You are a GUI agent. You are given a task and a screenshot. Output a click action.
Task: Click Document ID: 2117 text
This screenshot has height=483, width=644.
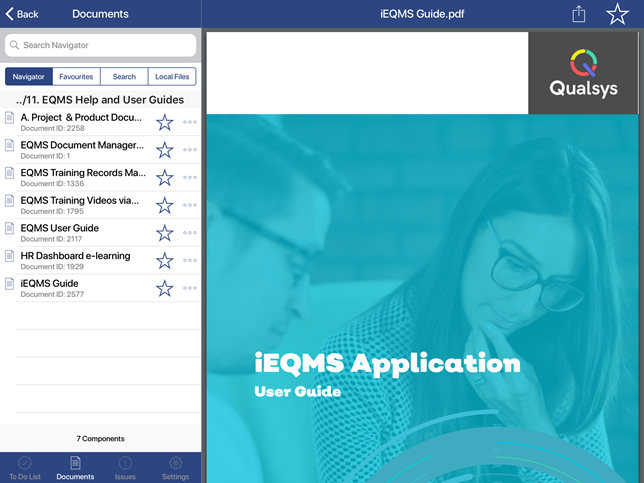tap(51, 239)
